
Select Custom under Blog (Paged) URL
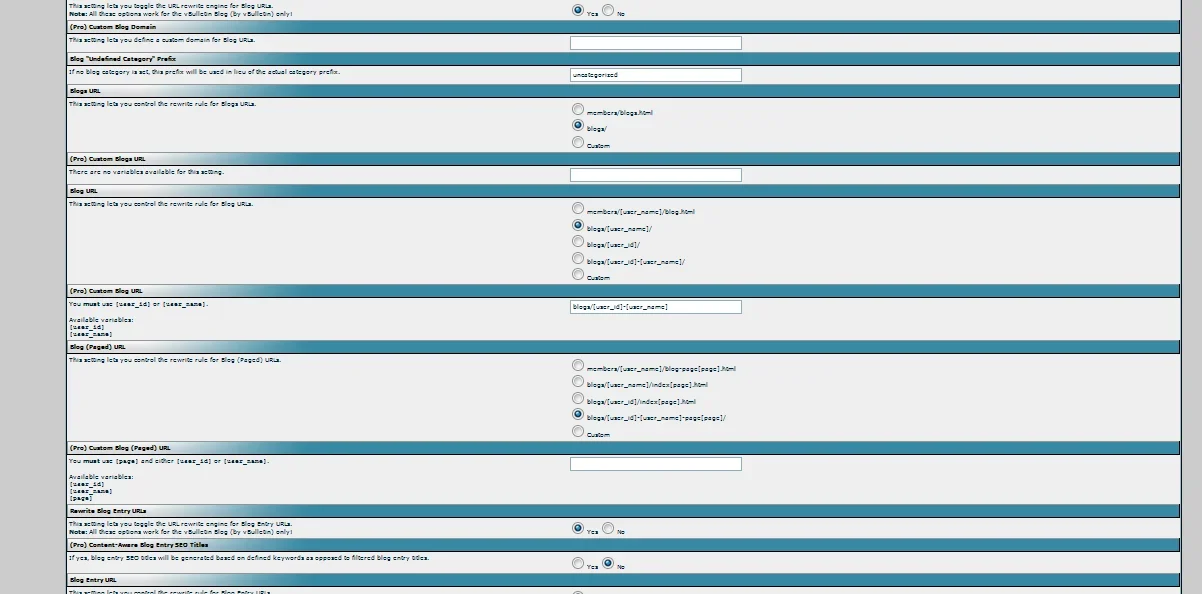[x=577, y=431]
